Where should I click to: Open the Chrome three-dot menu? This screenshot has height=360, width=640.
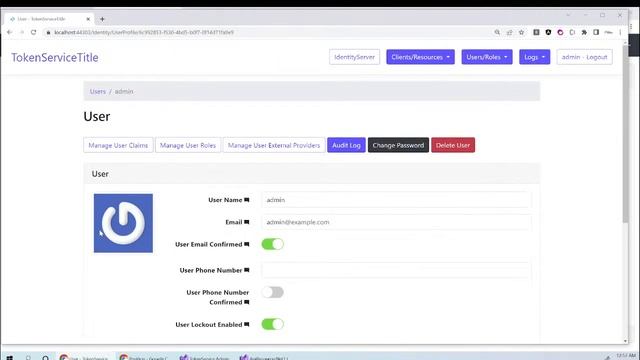620,32
